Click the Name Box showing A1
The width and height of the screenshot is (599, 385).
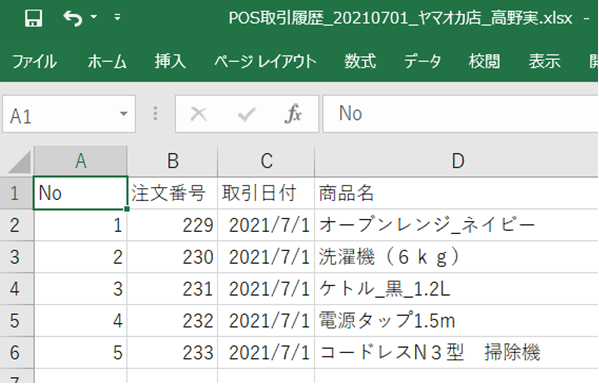click(60, 114)
